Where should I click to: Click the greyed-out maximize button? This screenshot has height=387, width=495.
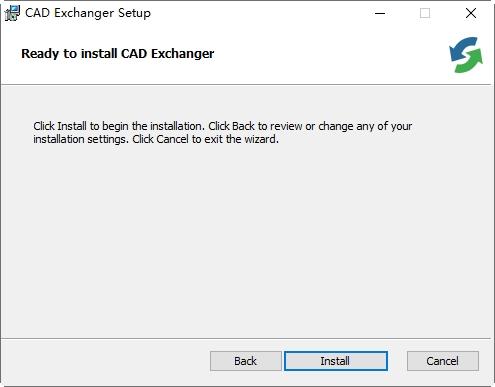[425, 13]
